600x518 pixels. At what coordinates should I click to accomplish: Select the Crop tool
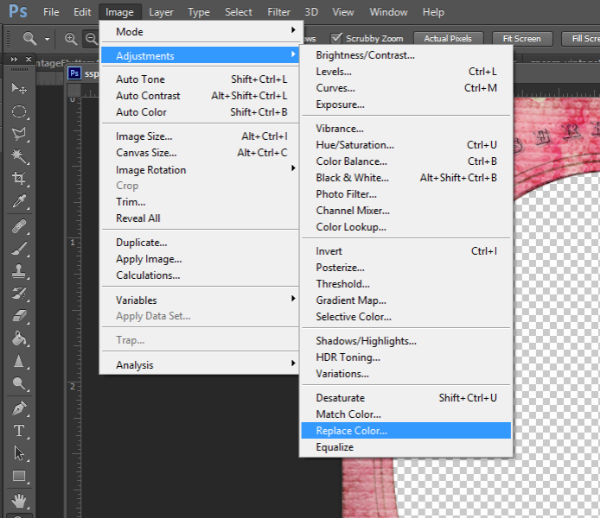[x=19, y=178]
